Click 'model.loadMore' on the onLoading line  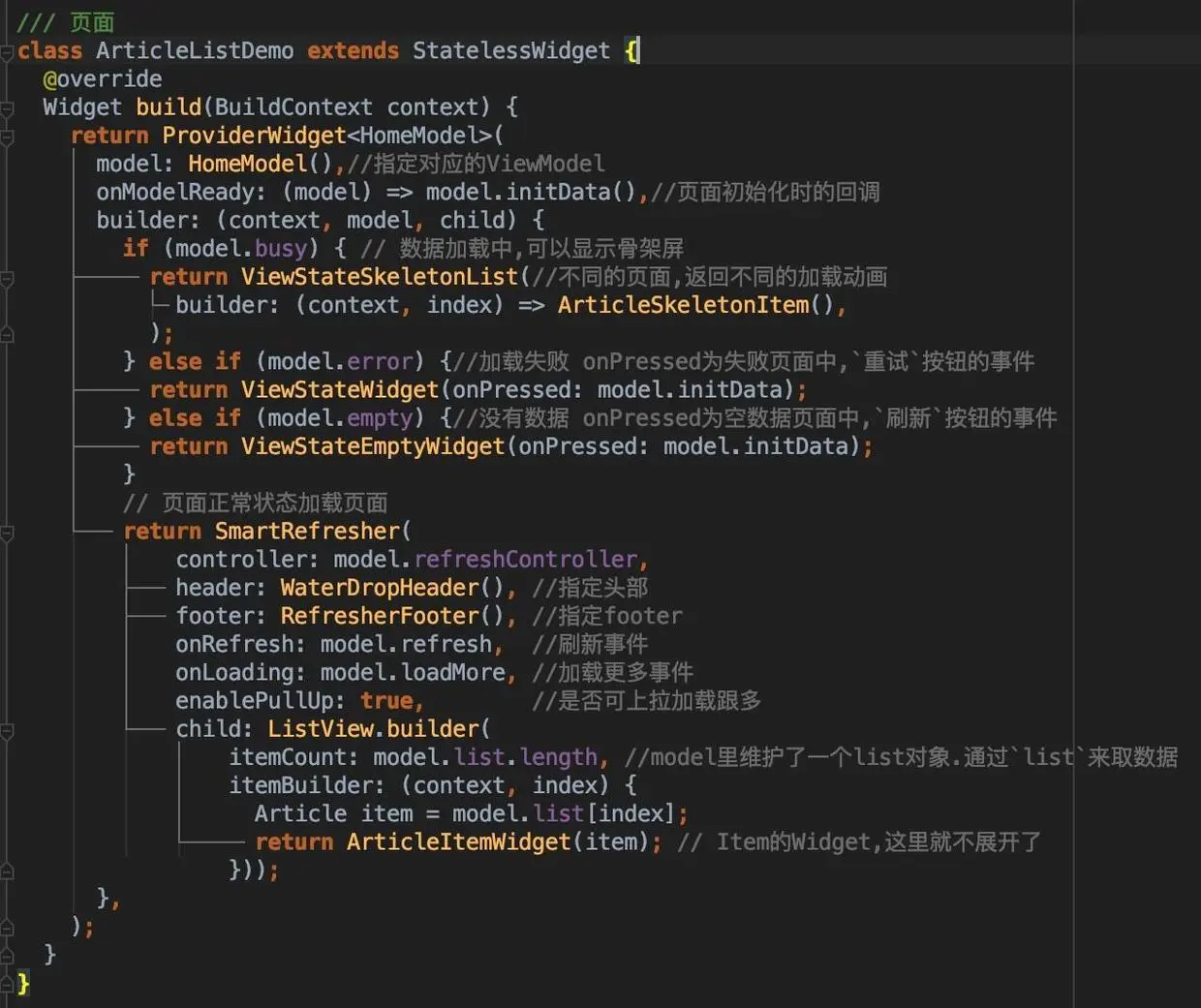[x=413, y=673]
